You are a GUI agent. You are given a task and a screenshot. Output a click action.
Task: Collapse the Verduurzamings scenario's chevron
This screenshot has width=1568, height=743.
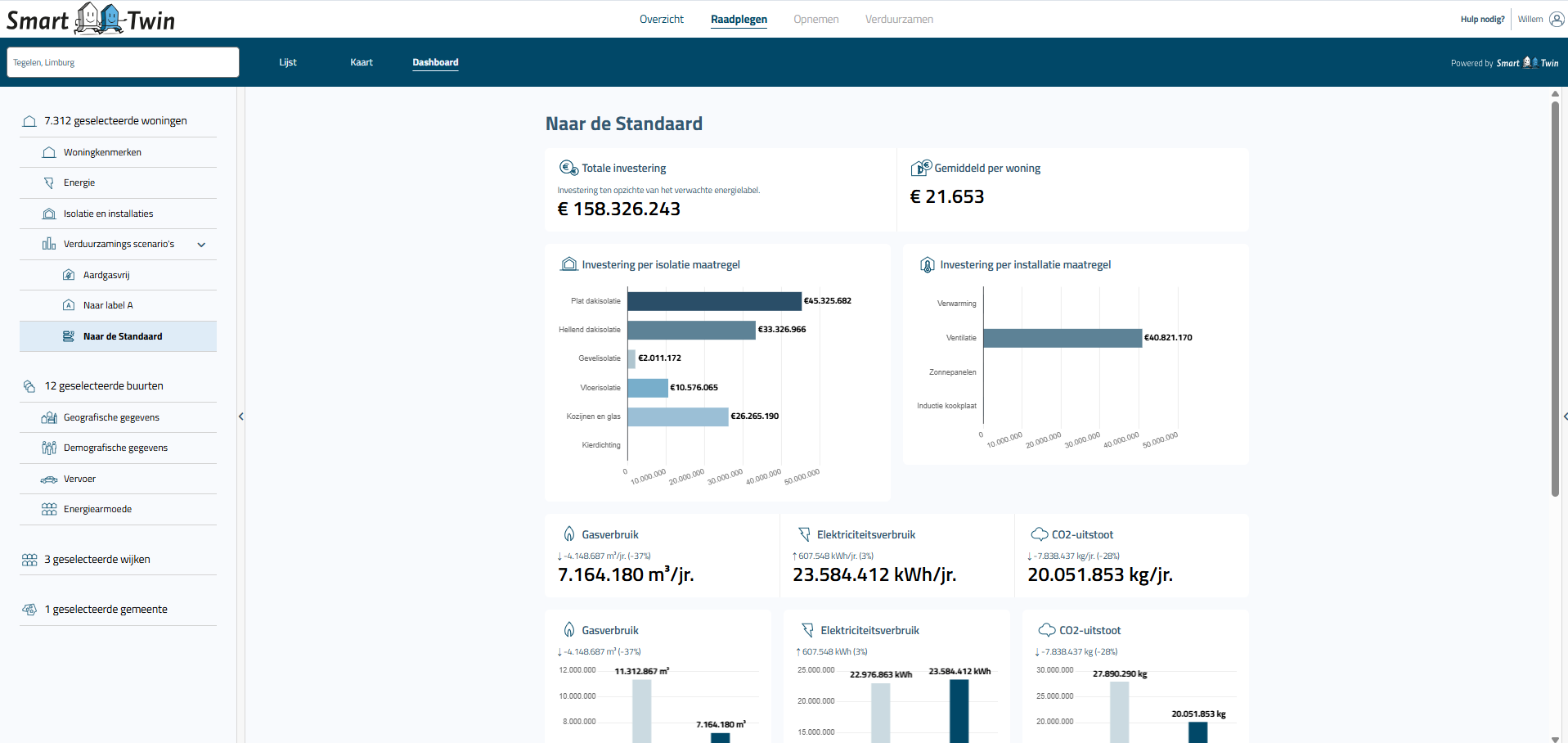201,245
